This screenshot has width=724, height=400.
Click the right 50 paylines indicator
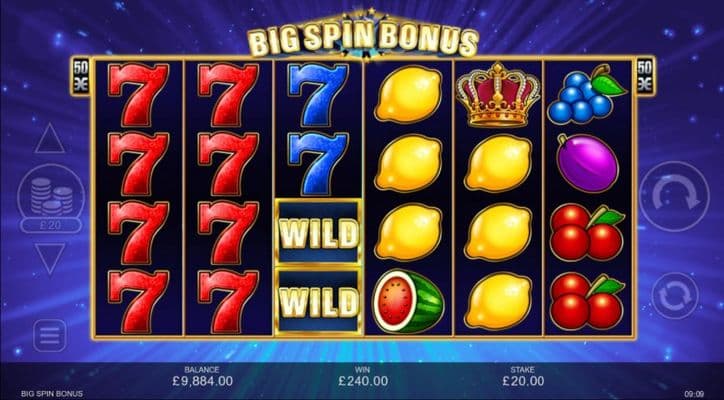tap(645, 76)
